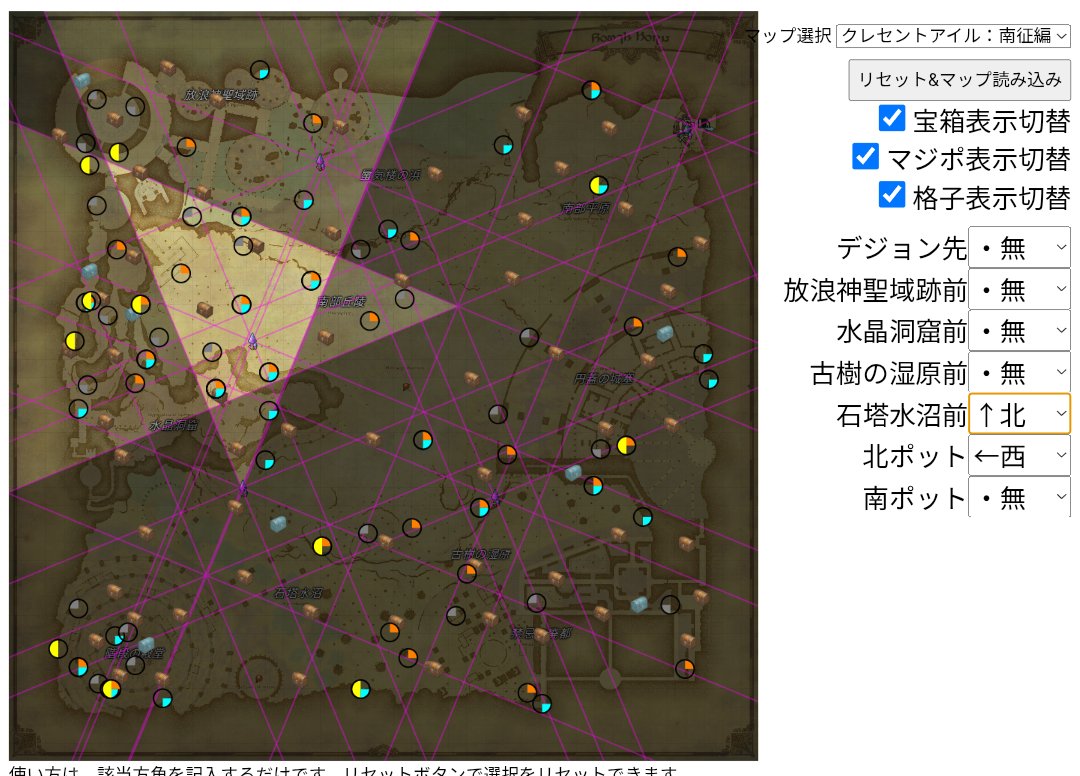Image resolution: width=1080 pixels, height=776 pixels.
Task: Toggle the 宝箱表示切替 checkbox
Action: (x=892, y=118)
